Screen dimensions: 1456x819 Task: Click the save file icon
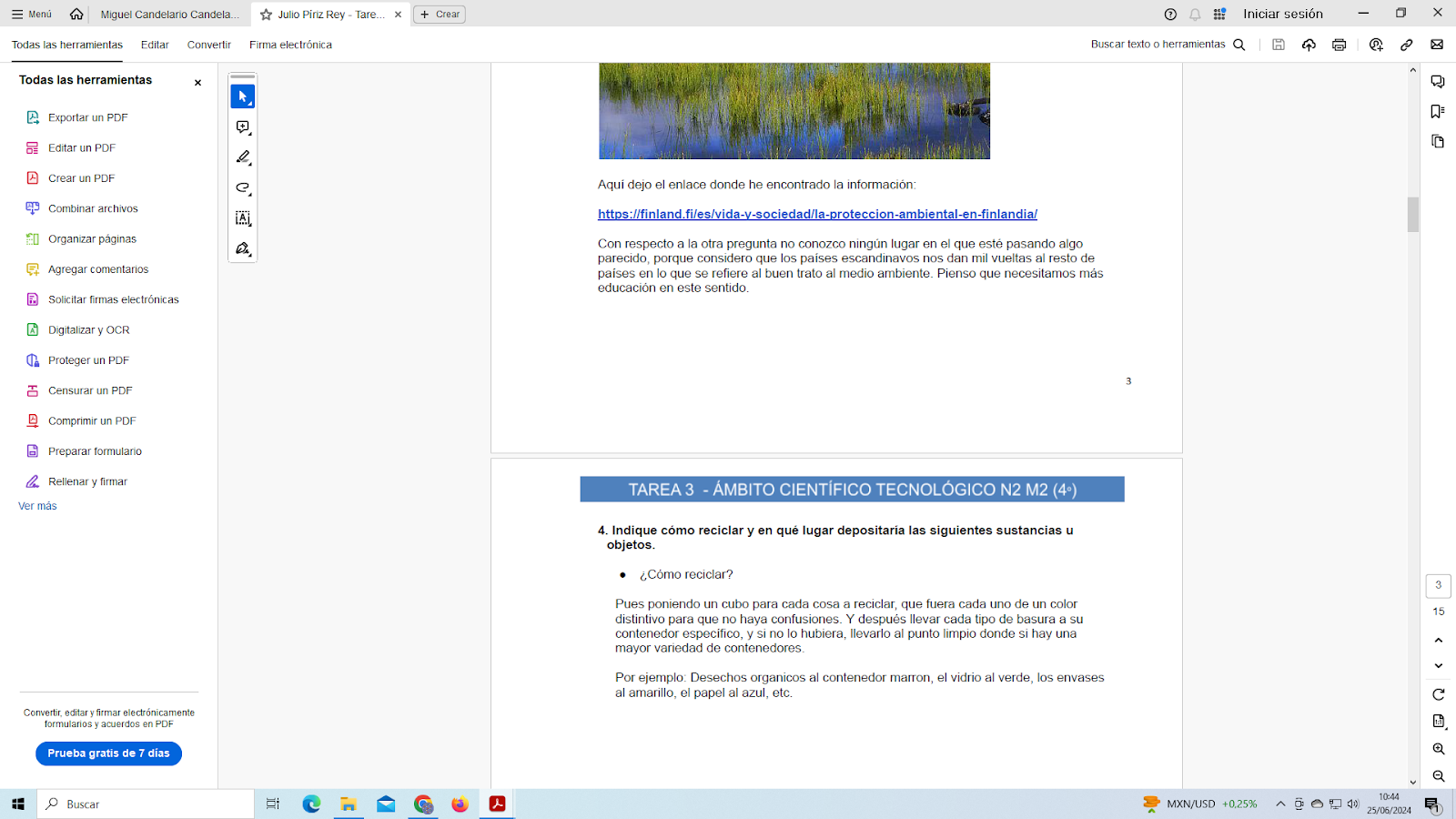(x=1279, y=44)
